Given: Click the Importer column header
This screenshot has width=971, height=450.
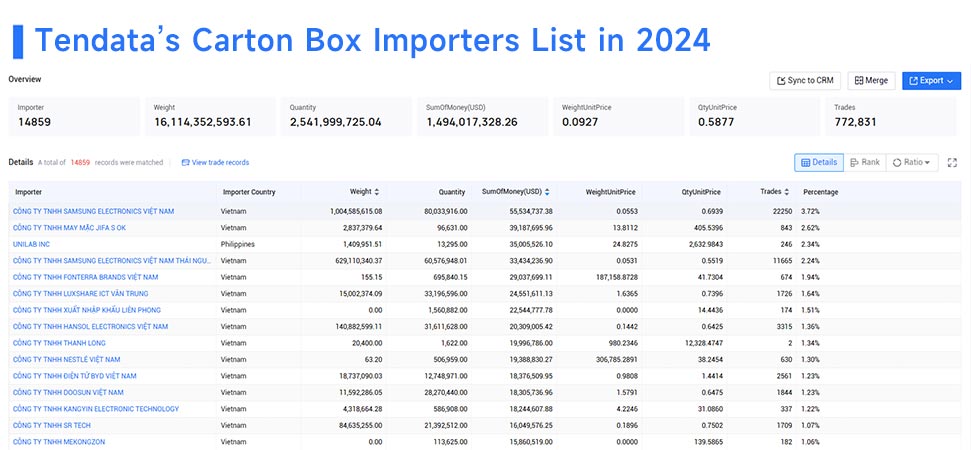Looking at the screenshot, I should [28, 192].
